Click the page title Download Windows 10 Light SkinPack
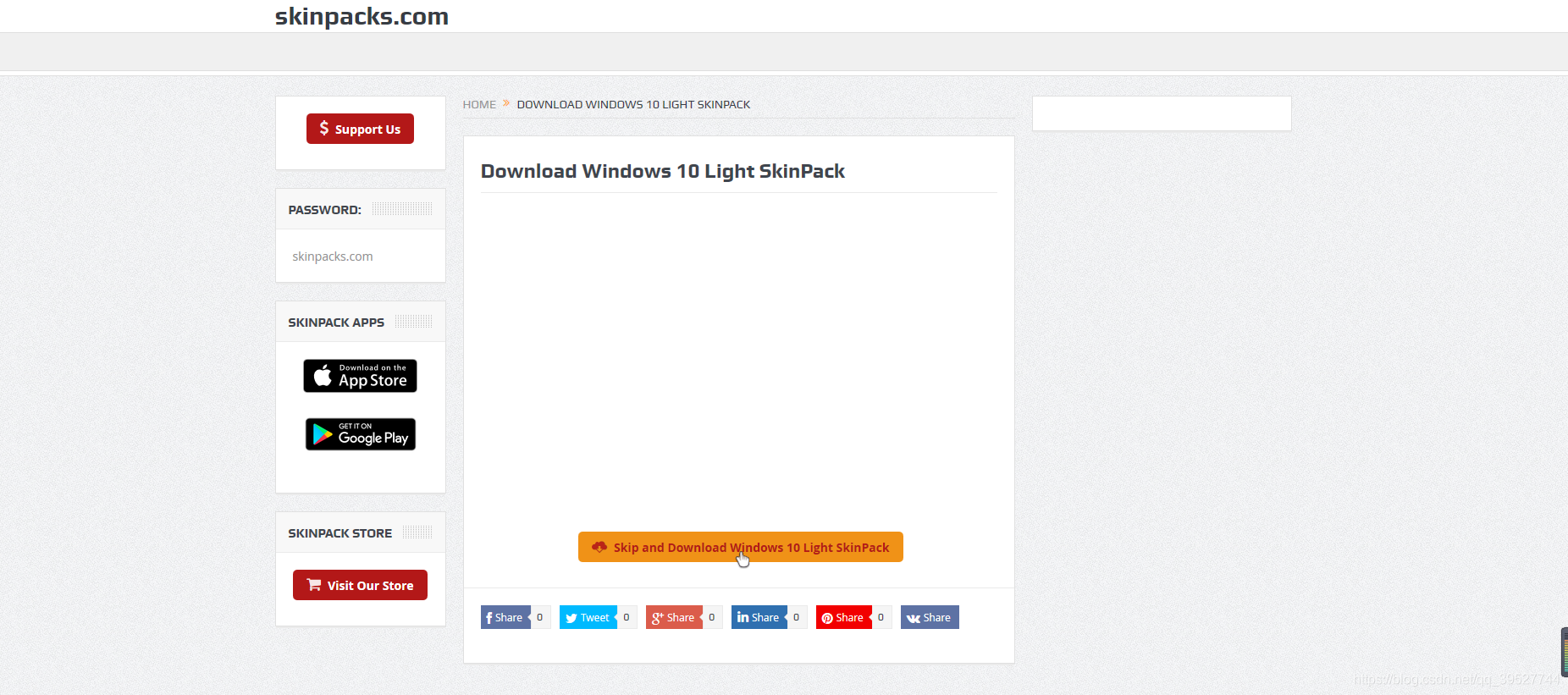Screen dimensions: 1568x695 pos(663,171)
